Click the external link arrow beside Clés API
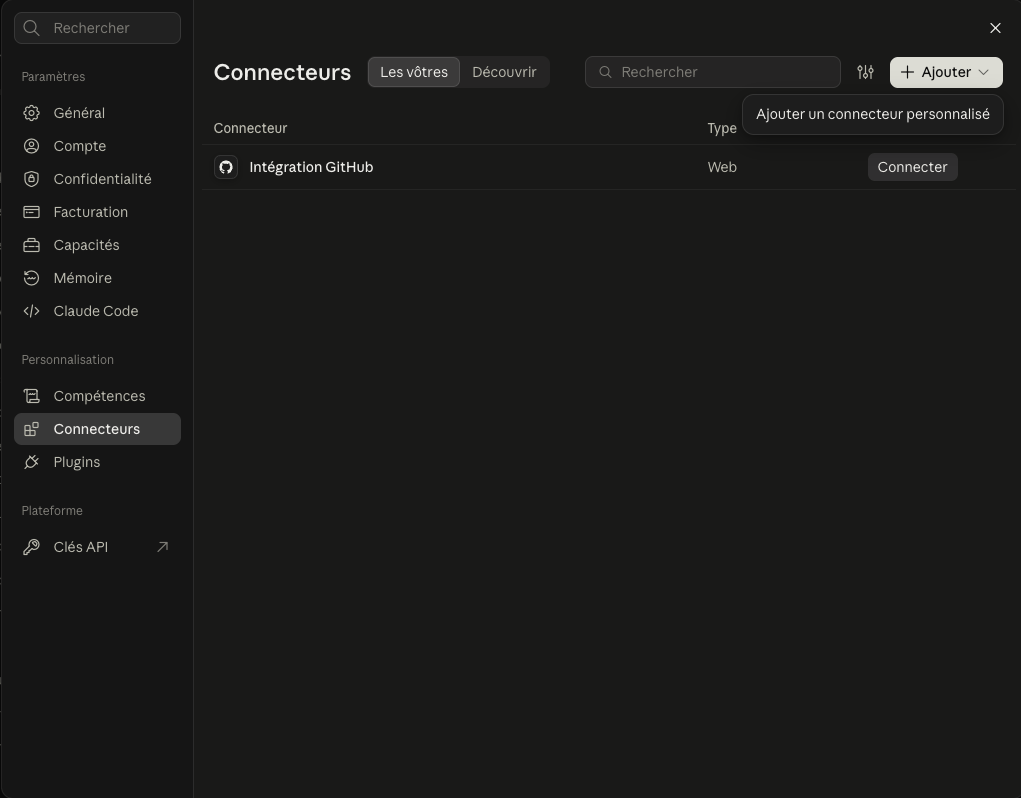The width and height of the screenshot is (1021, 798). (163, 547)
